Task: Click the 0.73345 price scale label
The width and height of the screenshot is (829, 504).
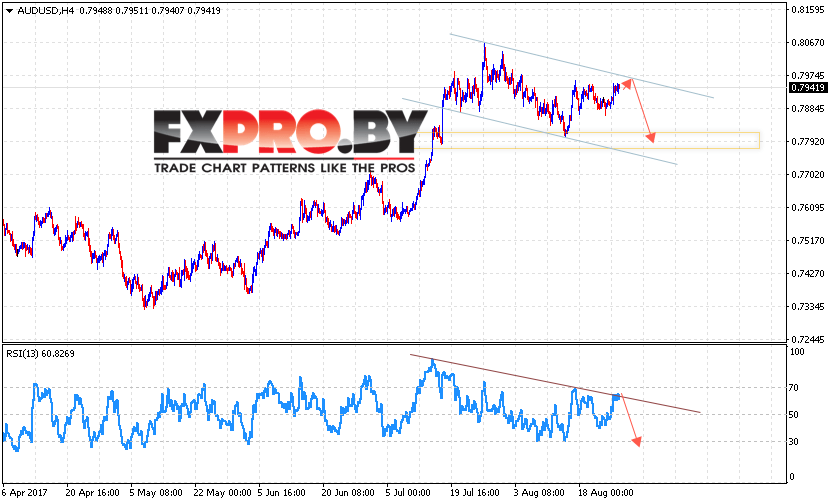Action: pyautogui.click(x=808, y=307)
